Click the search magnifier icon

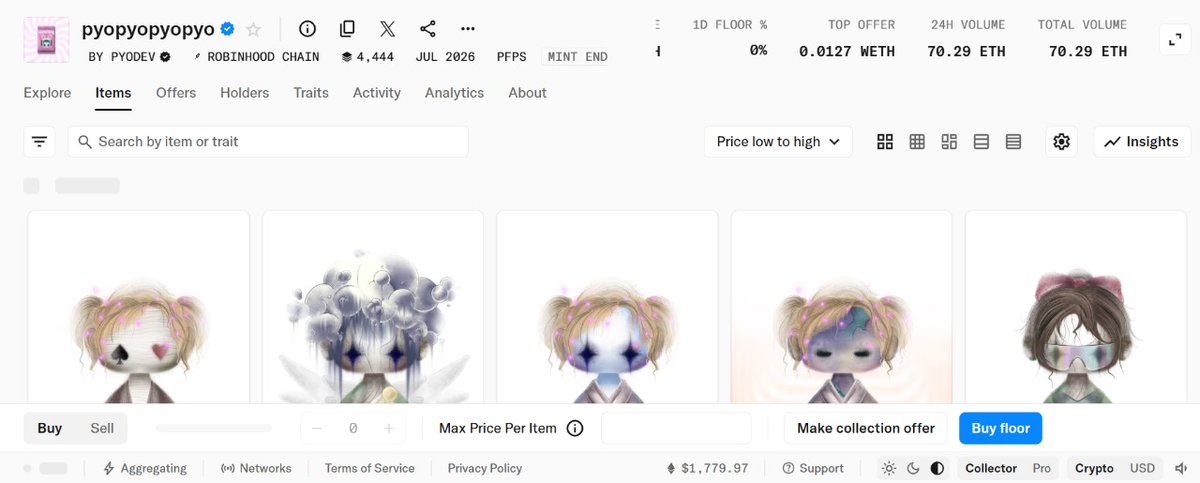click(84, 142)
